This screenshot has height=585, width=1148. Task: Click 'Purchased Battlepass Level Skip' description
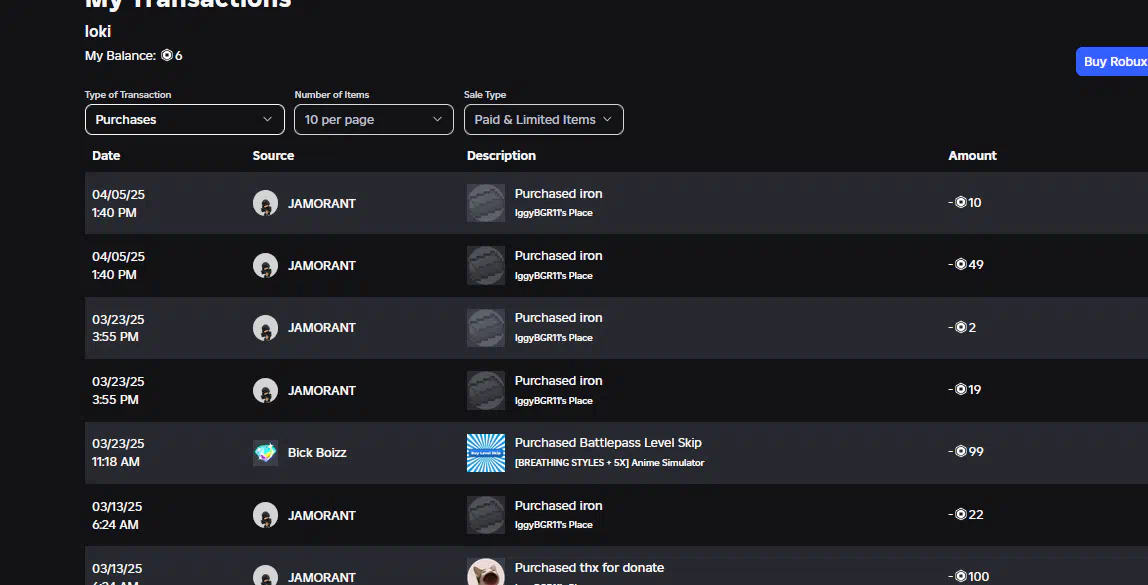(x=608, y=443)
